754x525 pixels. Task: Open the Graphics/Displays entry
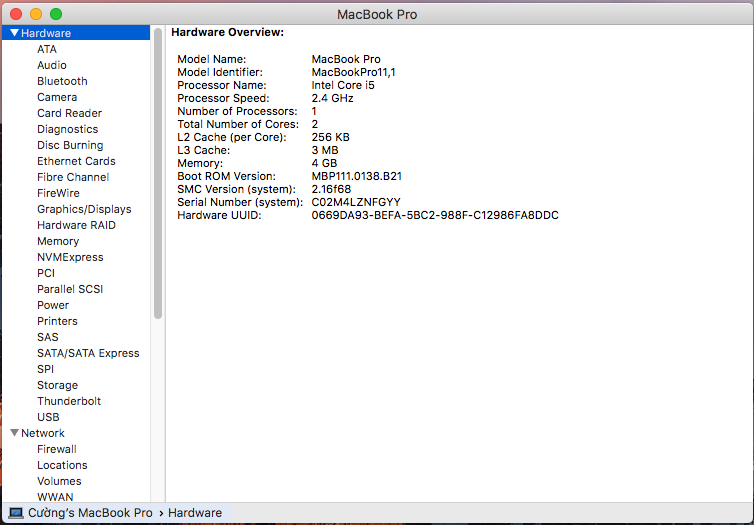coord(84,209)
